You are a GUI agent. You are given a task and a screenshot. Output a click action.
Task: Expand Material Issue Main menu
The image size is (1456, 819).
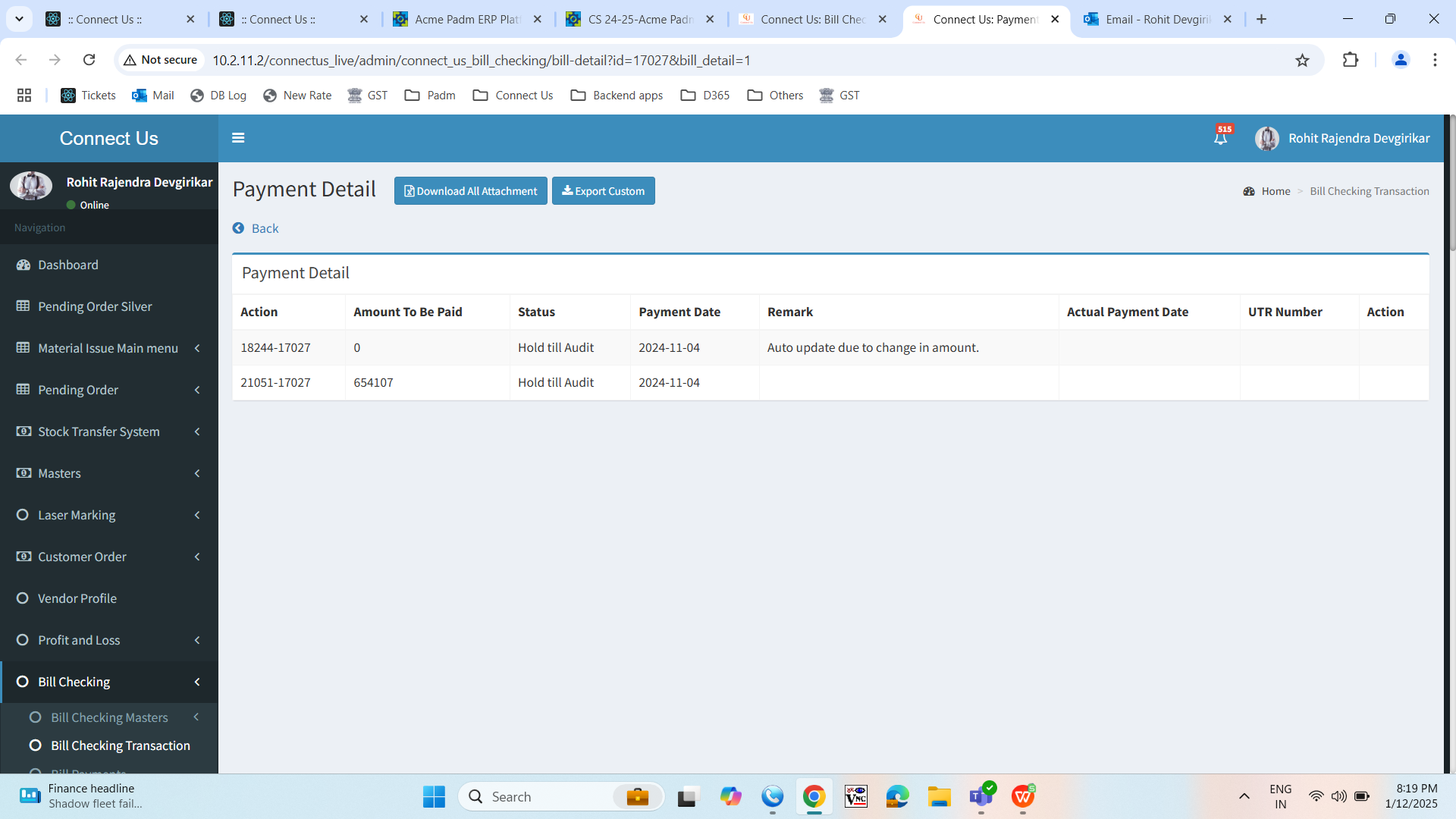tap(109, 348)
